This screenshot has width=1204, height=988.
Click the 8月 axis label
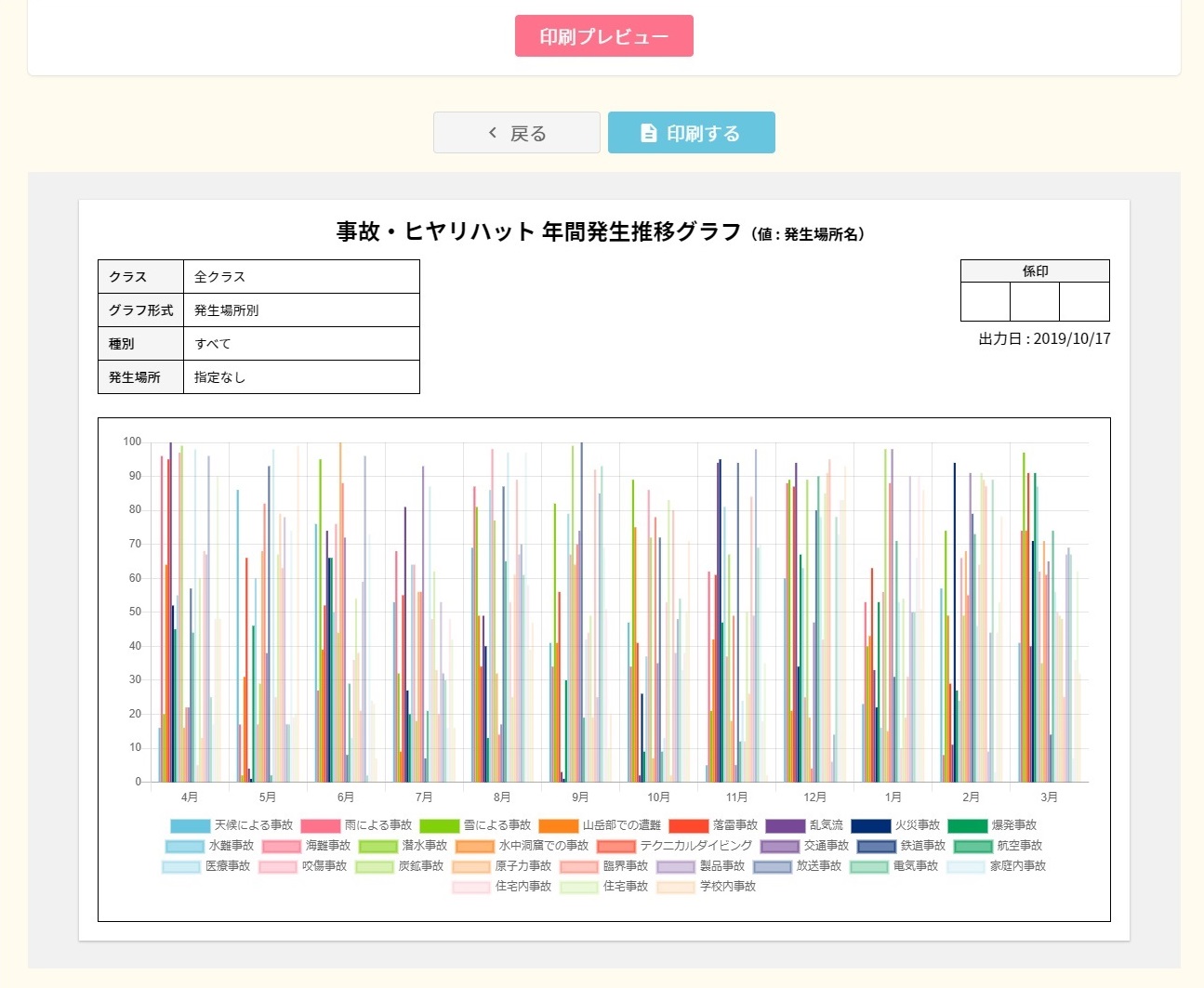tap(502, 797)
